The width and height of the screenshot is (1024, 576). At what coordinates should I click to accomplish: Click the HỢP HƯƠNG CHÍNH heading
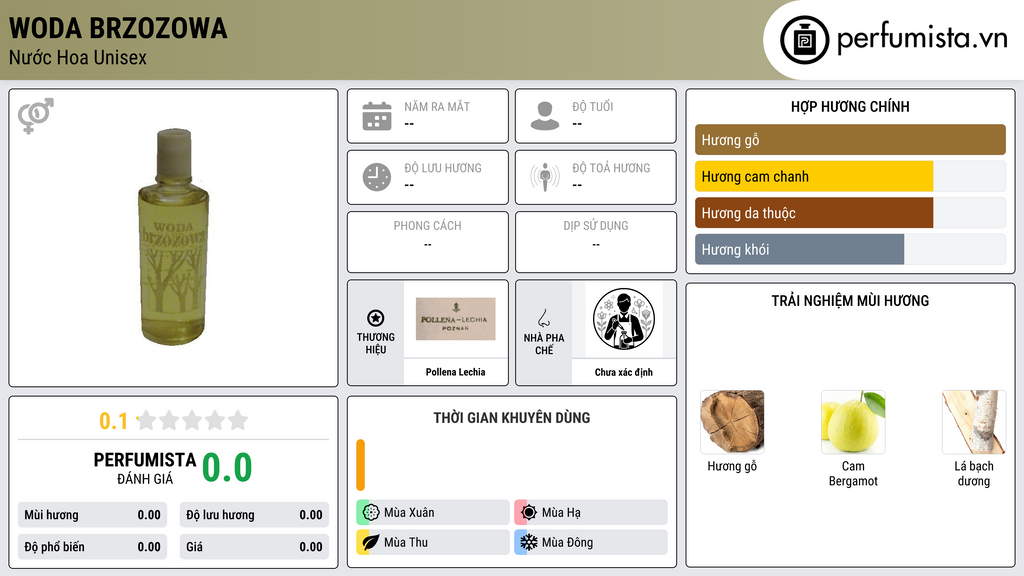[x=850, y=106]
